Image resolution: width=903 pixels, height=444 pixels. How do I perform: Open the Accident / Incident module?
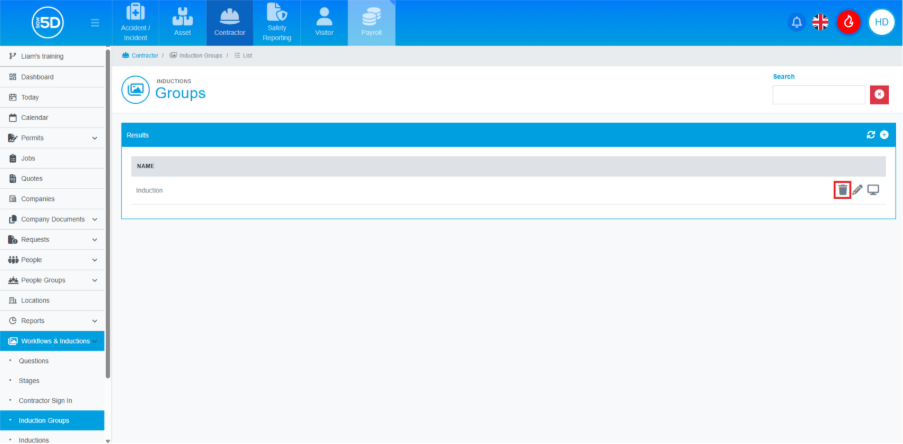[135, 23]
